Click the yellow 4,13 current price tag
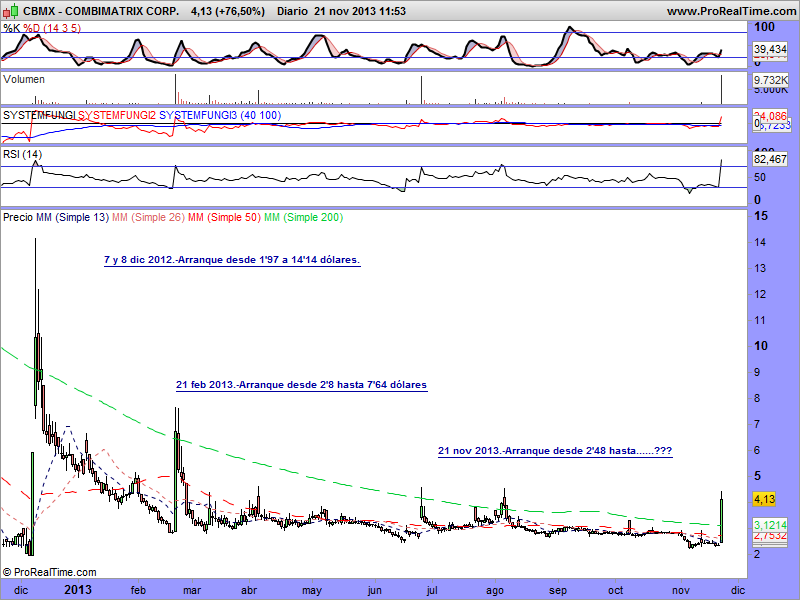Image resolution: width=800 pixels, height=600 pixels. point(764,499)
